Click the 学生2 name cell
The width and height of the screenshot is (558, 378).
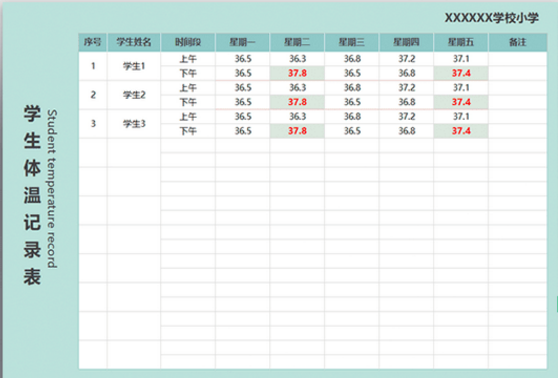click(134, 95)
